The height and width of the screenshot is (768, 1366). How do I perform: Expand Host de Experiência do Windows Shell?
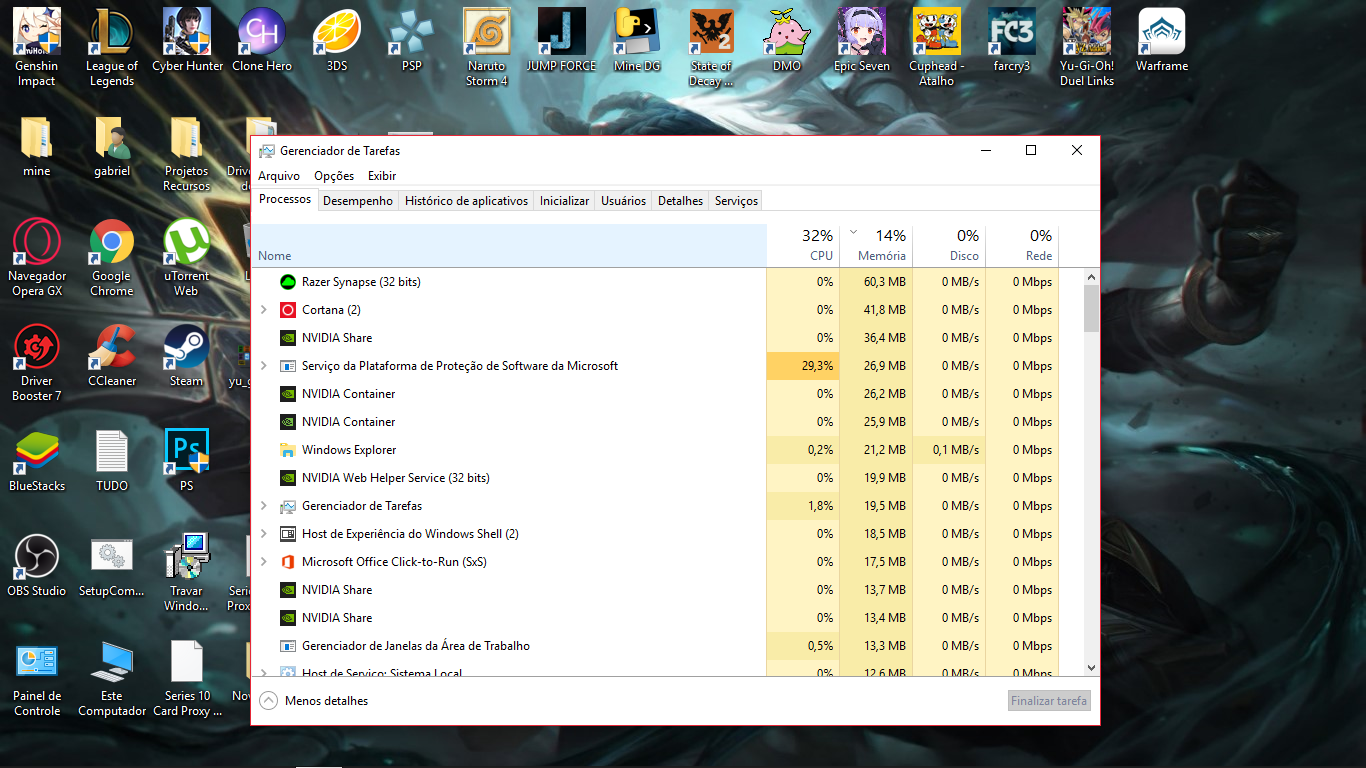[264, 534]
